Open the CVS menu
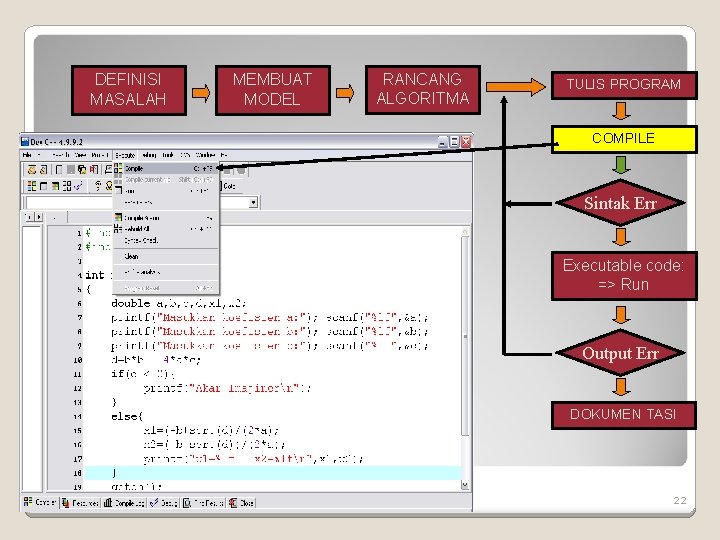 (x=185, y=155)
